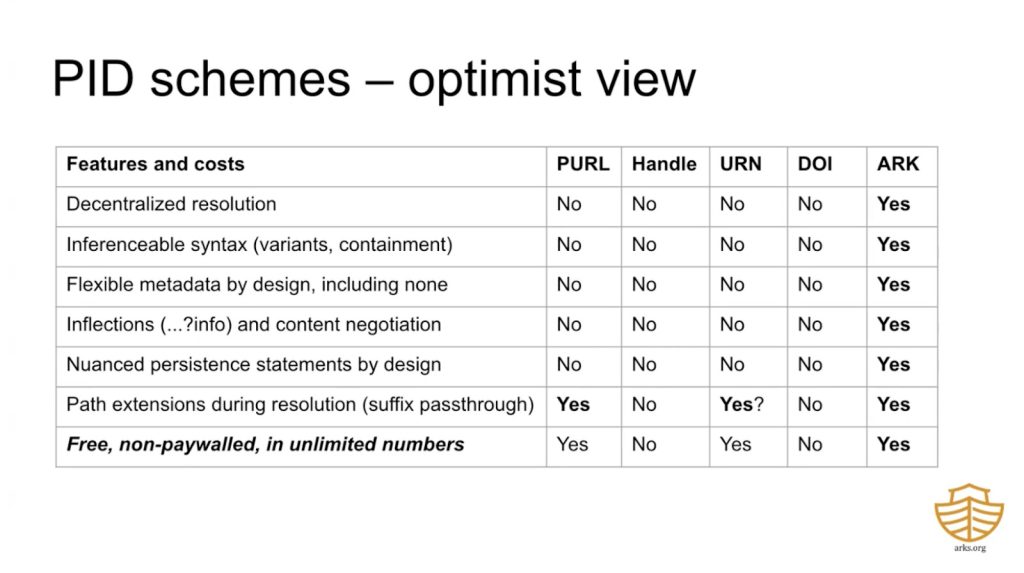
Task: Click 'Flexible metadata by design, including none'
Action: [257, 284]
